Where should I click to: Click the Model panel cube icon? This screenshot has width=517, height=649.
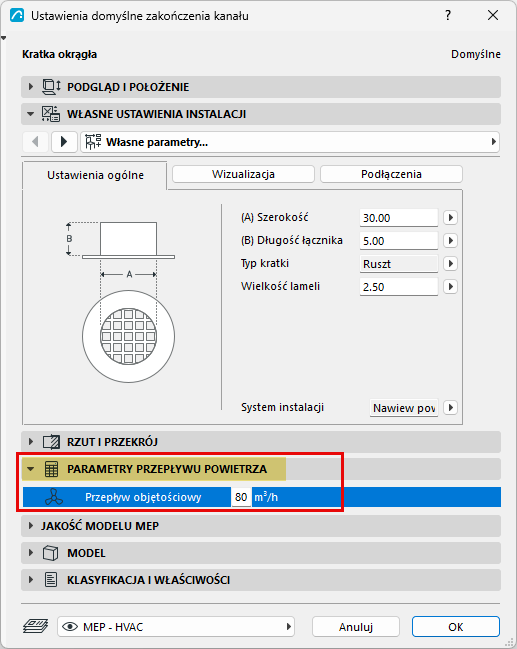(51, 553)
